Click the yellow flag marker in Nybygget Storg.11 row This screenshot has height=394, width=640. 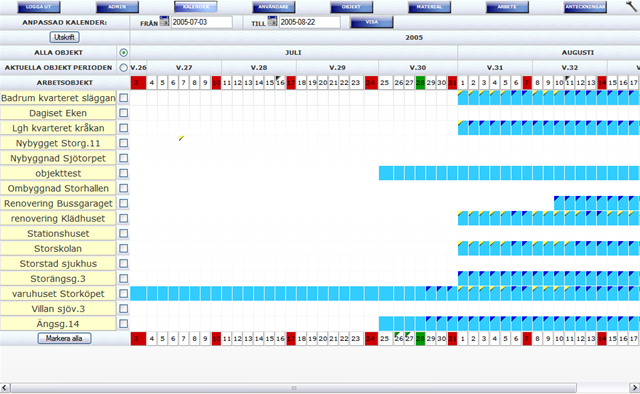(x=181, y=138)
